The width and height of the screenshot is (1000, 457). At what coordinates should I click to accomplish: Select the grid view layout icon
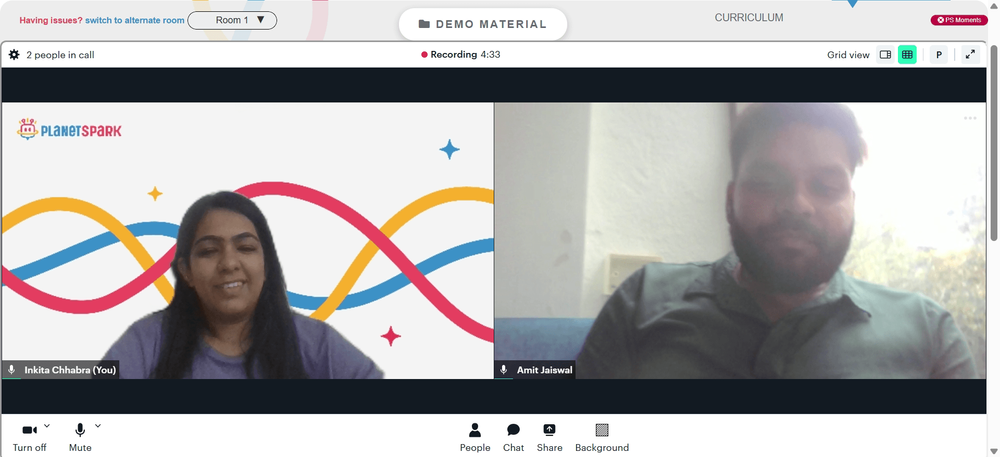click(907, 55)
